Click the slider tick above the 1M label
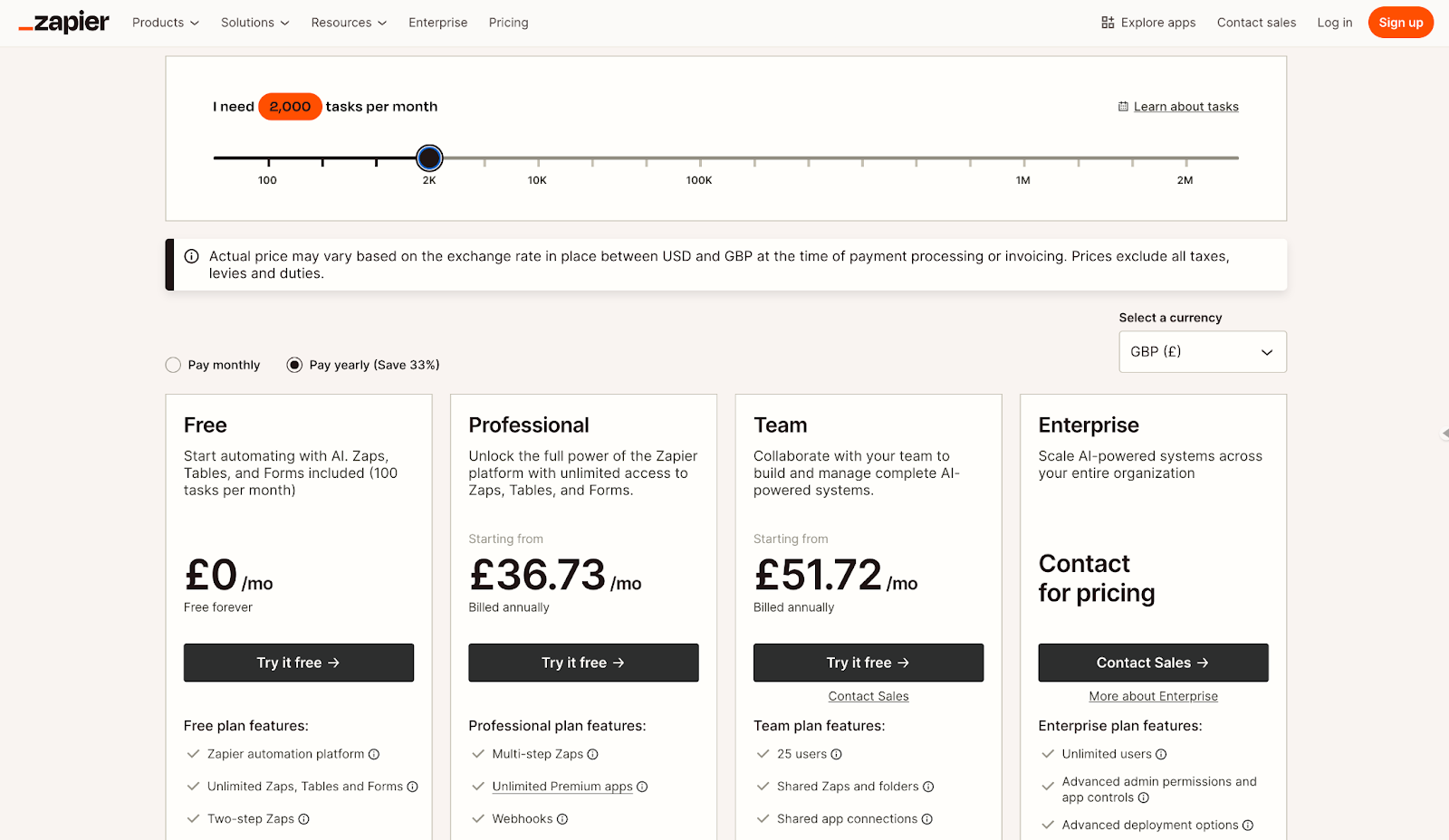This screenshot has width=1449, height=840. click(x=1023, y=161)
